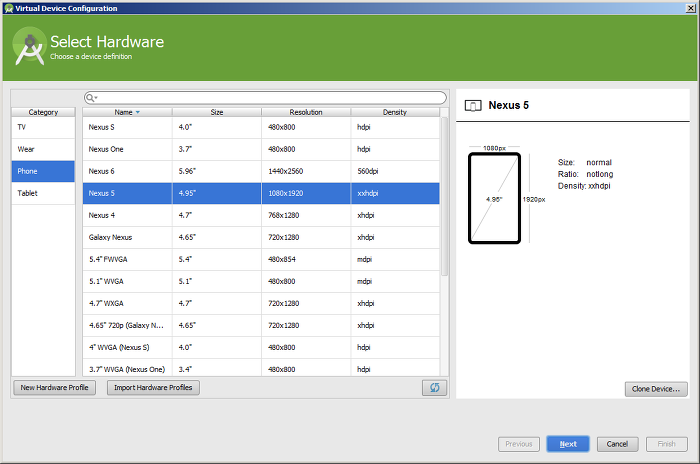The image size is (700, 464).
Task: Click the phone outline preview diagram
Action: tap(494, 198)
